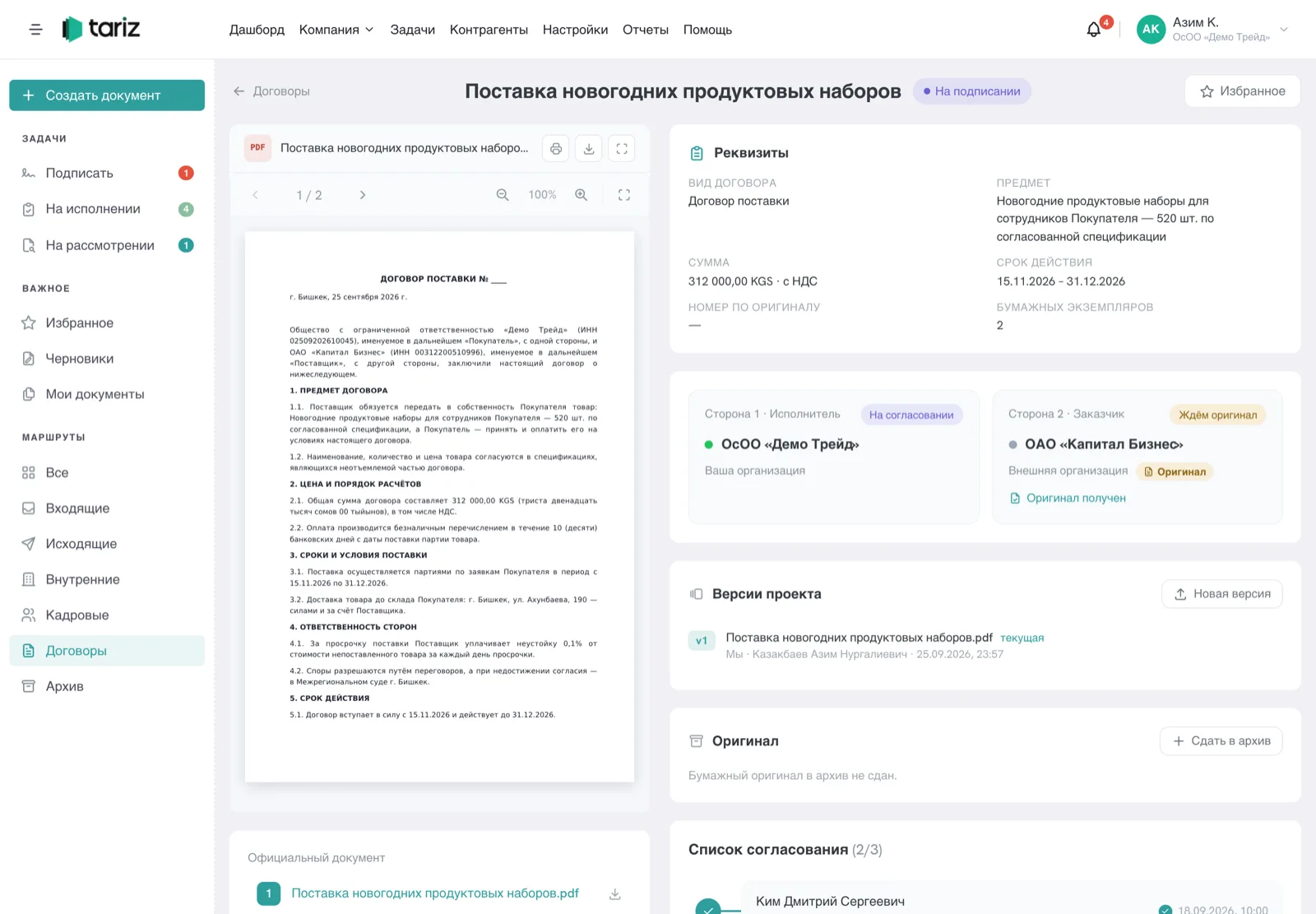This screenshot has width=1316, height=914.
Task: Click the document page preview
Action: click(x=439, y=507)
